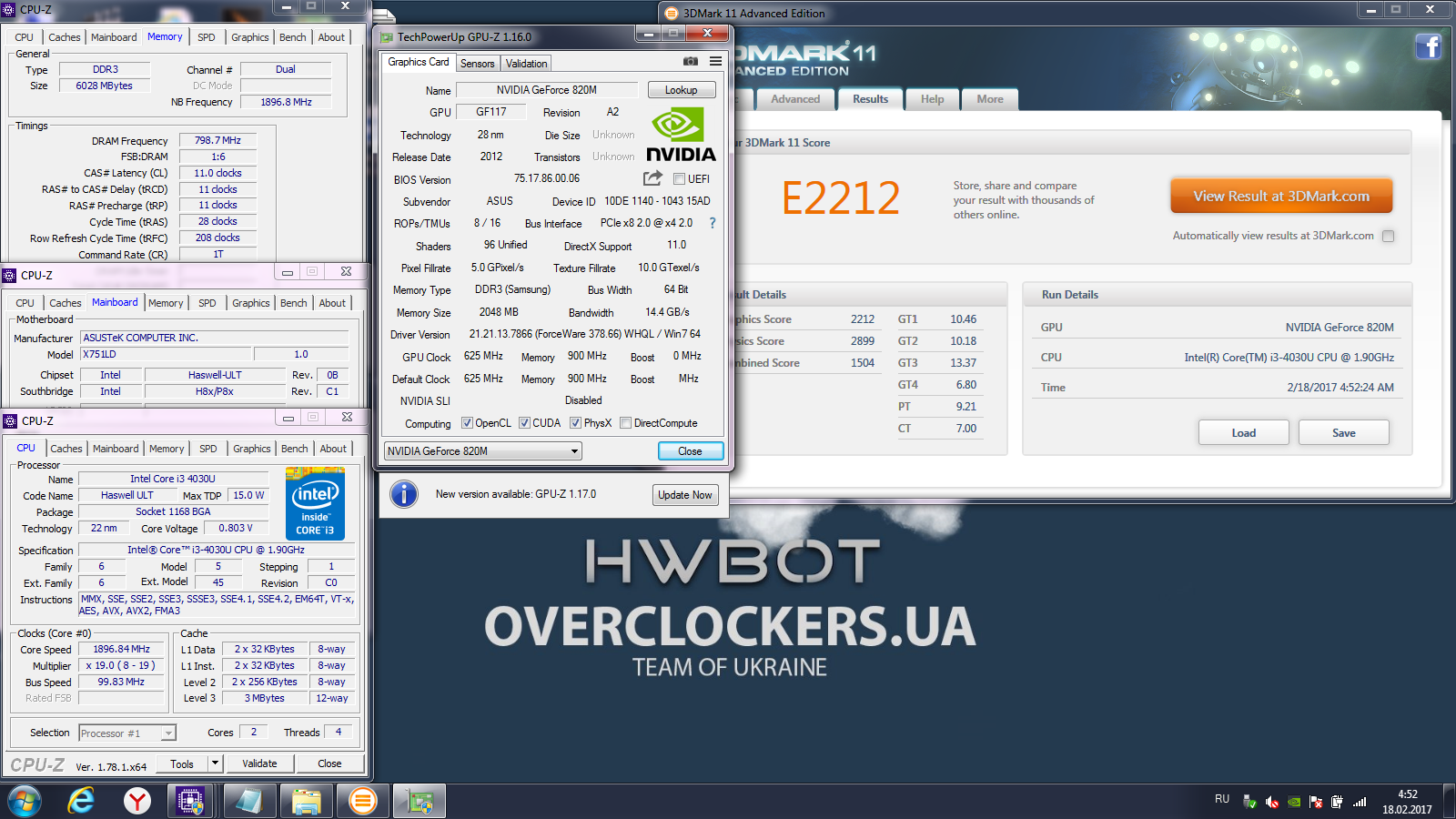Image resolution: width=1456 pixels, height=819 pixels.
Task: Click the NVIDIA logo in GPU-Z
Action: click(681, 135)
